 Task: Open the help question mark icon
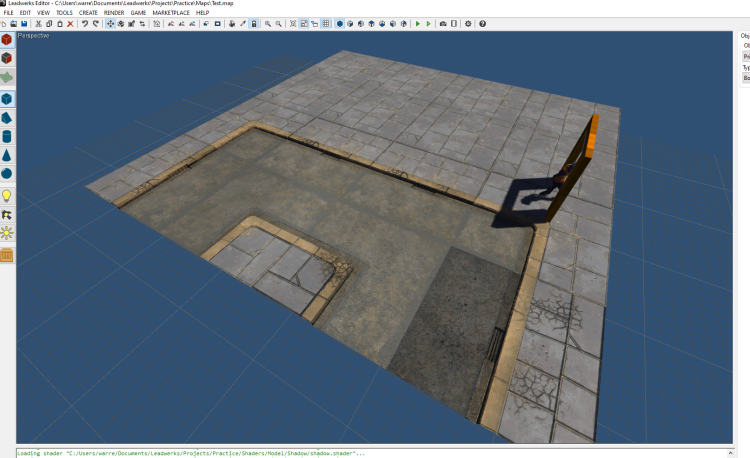point(482,23)
